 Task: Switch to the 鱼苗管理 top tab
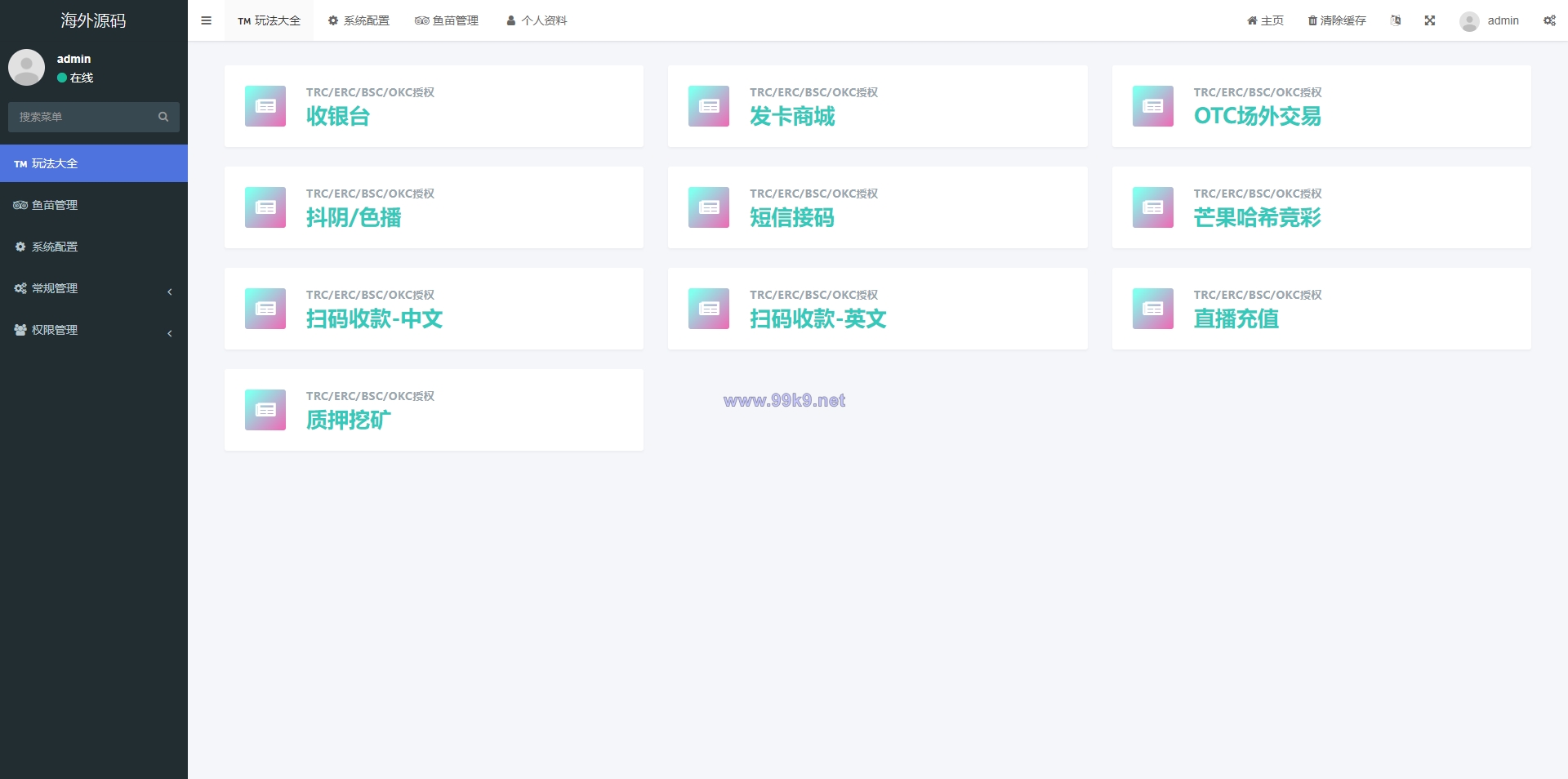447,20
